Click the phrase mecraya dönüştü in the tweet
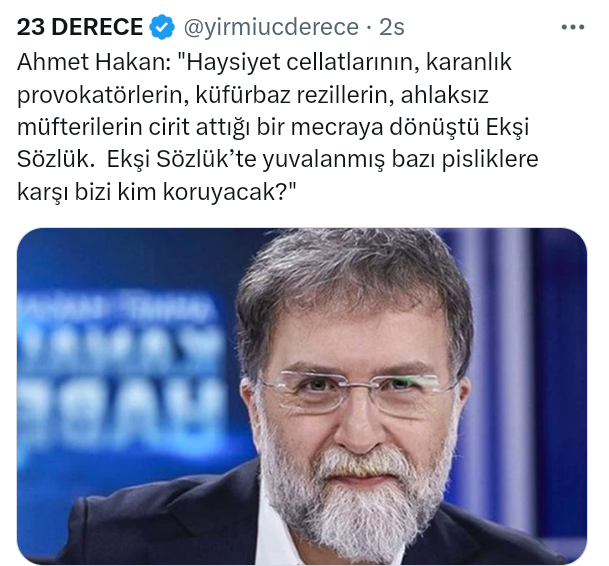609x566 pixels. coord(385,127)
